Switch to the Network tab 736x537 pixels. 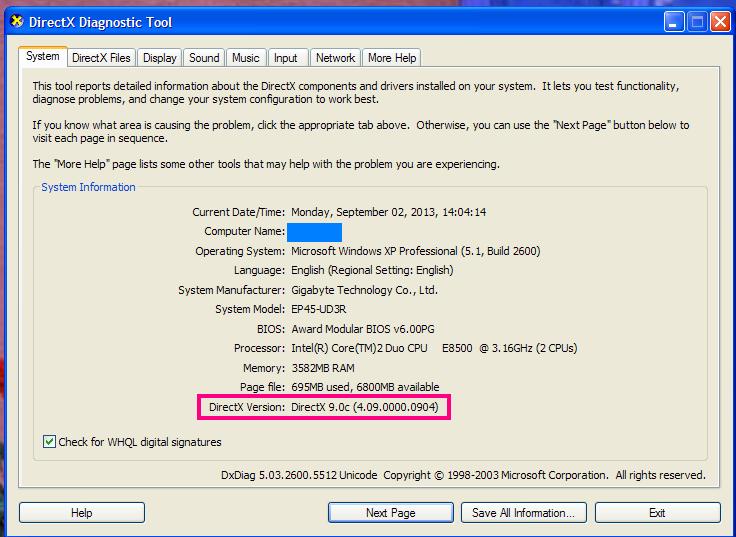335,58
